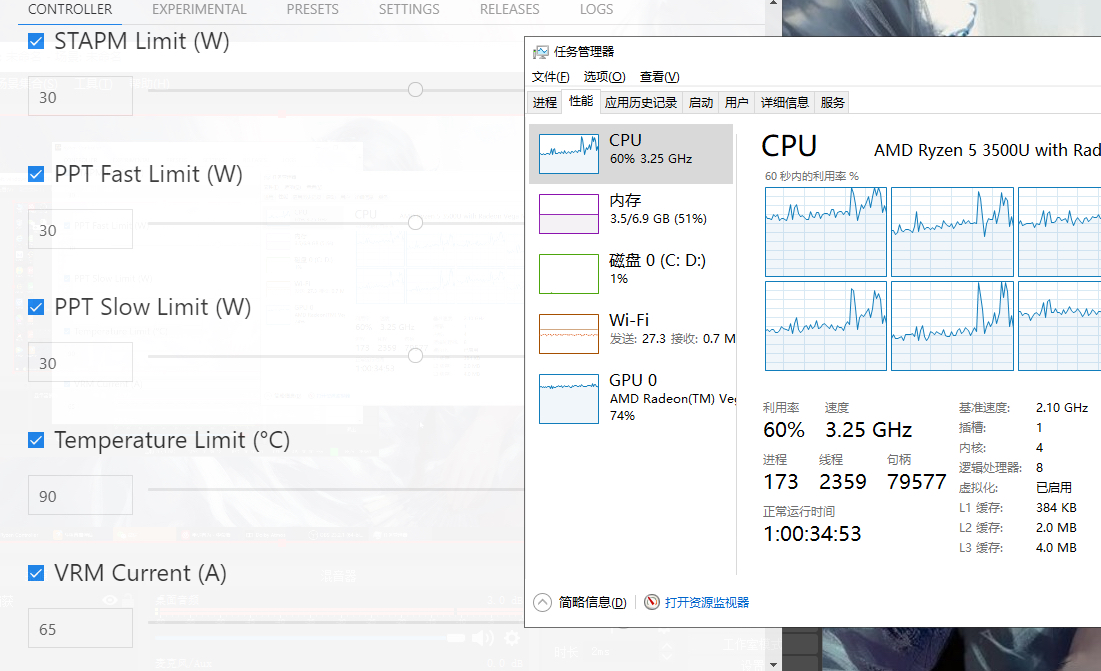
Task: Open the CONTROLLER tab
Action: point(70,9)
